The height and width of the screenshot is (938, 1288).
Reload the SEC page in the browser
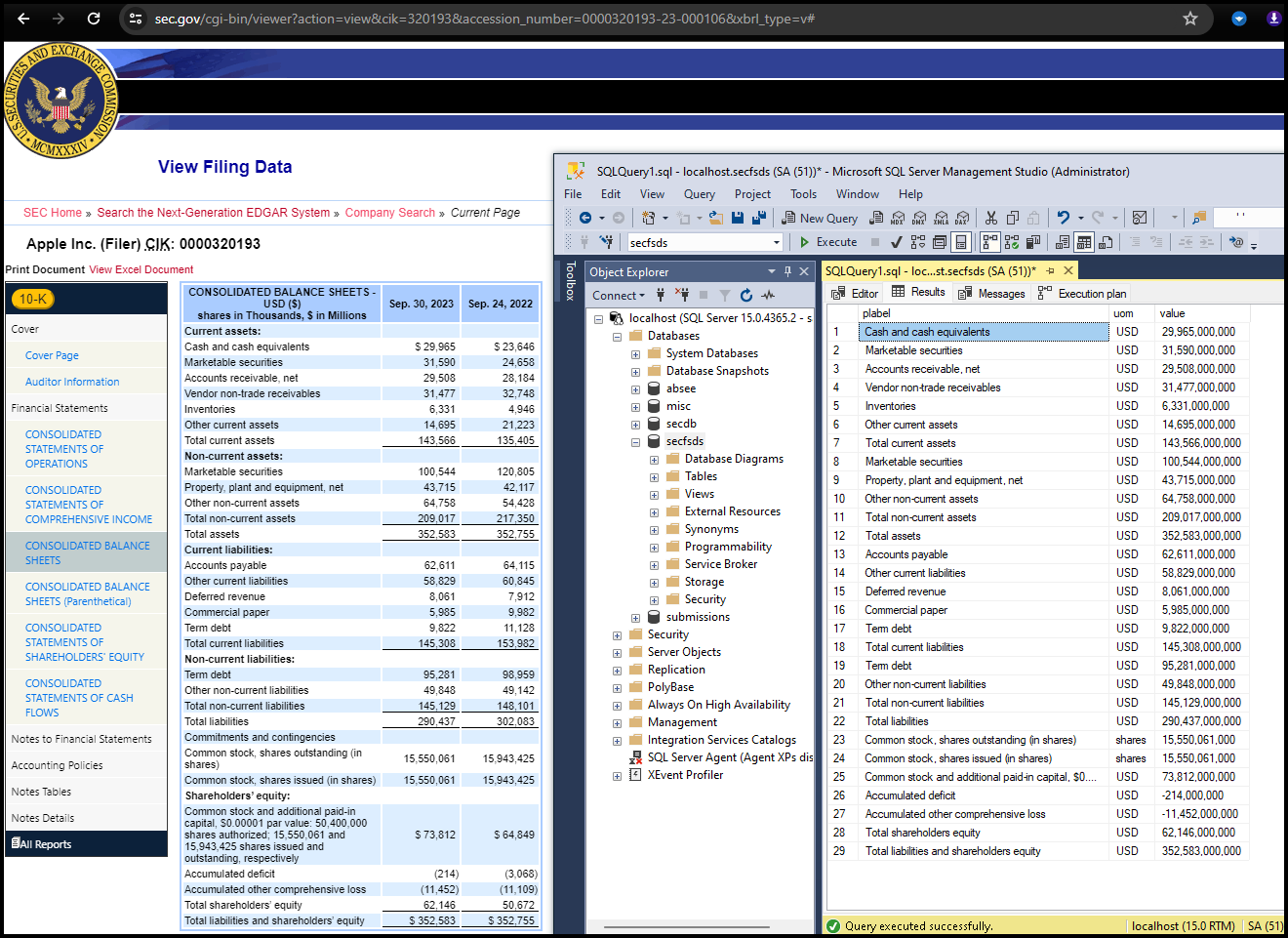click(x=94, y=19)
